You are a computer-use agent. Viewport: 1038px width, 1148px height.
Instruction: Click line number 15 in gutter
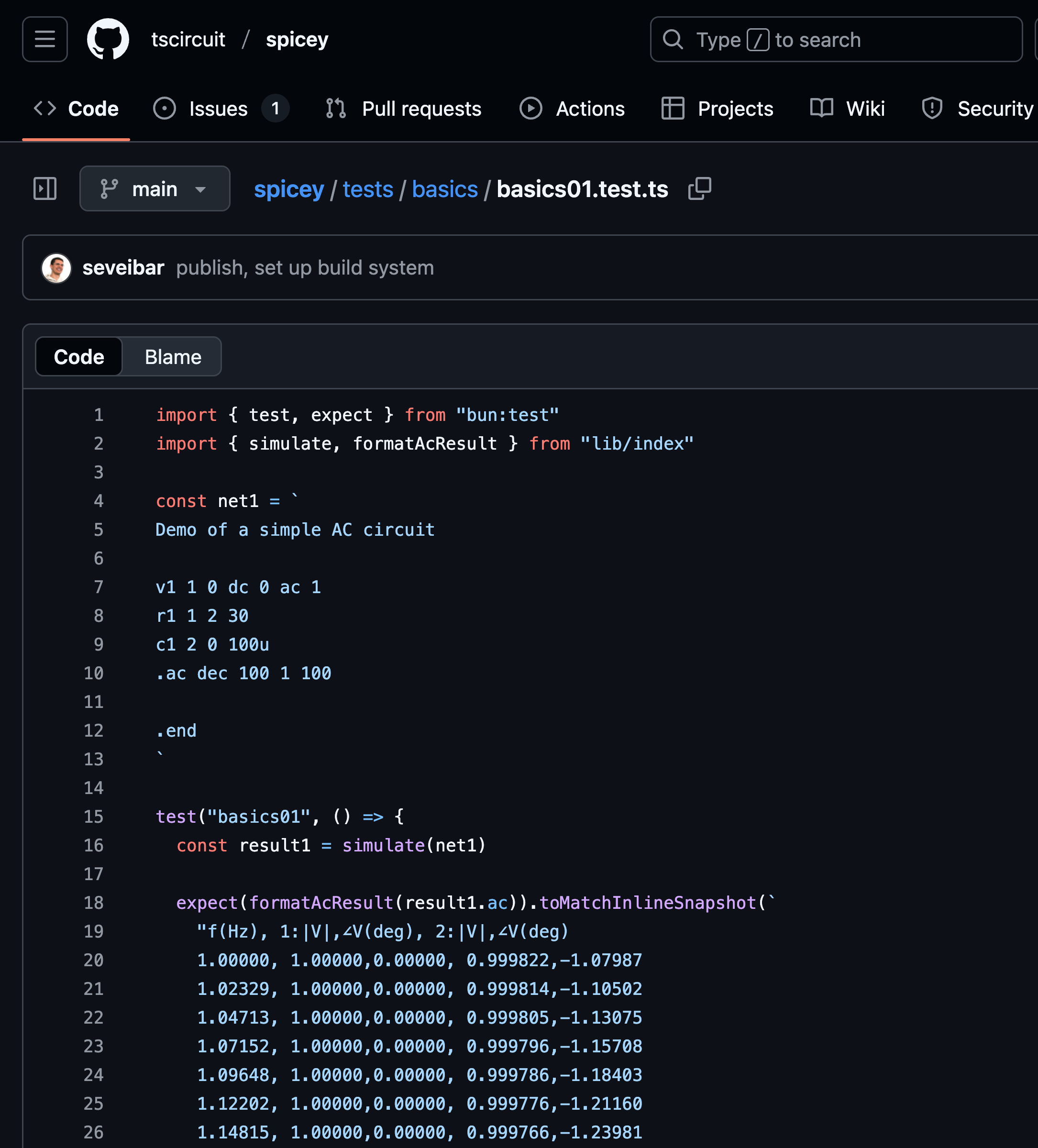pos(93,817)
